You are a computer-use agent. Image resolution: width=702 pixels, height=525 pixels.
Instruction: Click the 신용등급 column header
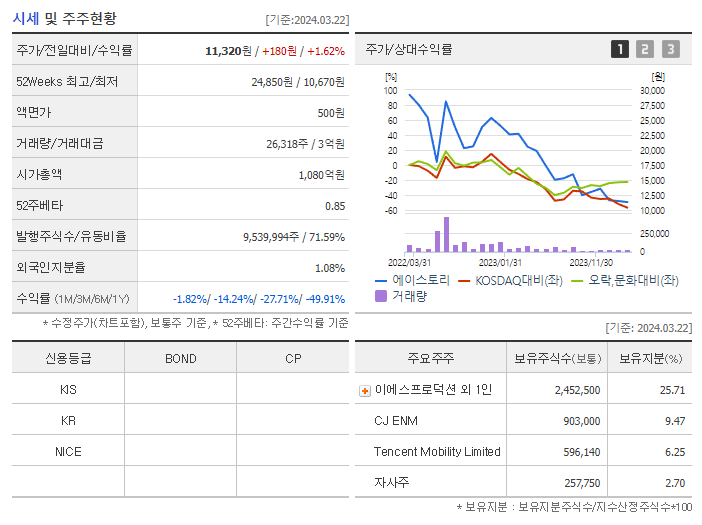point(68,358)
